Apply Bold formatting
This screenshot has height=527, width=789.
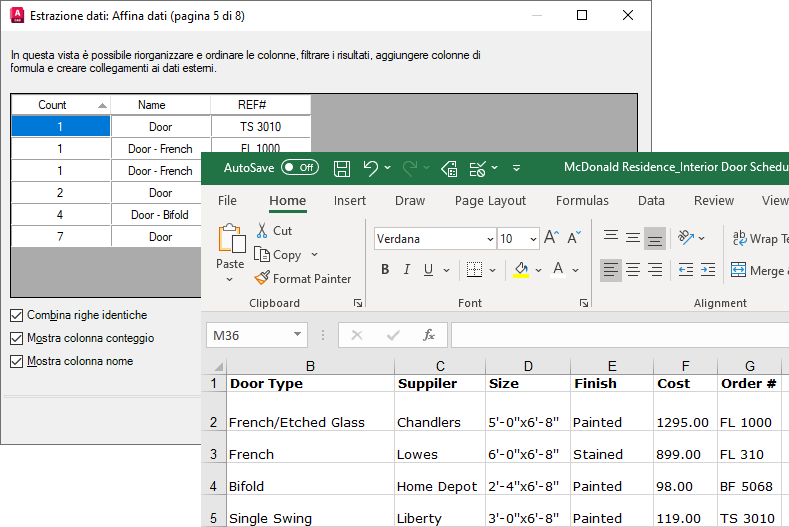coord(385,270)
